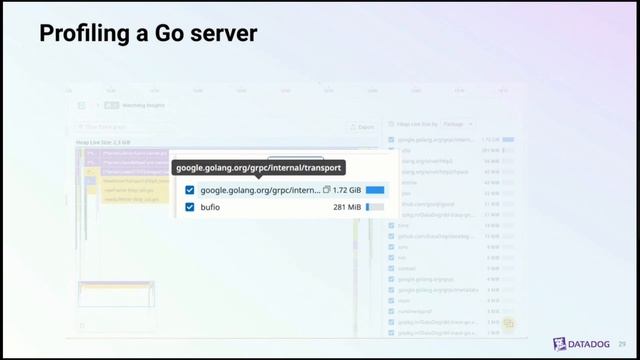The image size is (640, 360).
Task: Click the copy icon beside 1.72 GiB
Action: click(327, 189)
